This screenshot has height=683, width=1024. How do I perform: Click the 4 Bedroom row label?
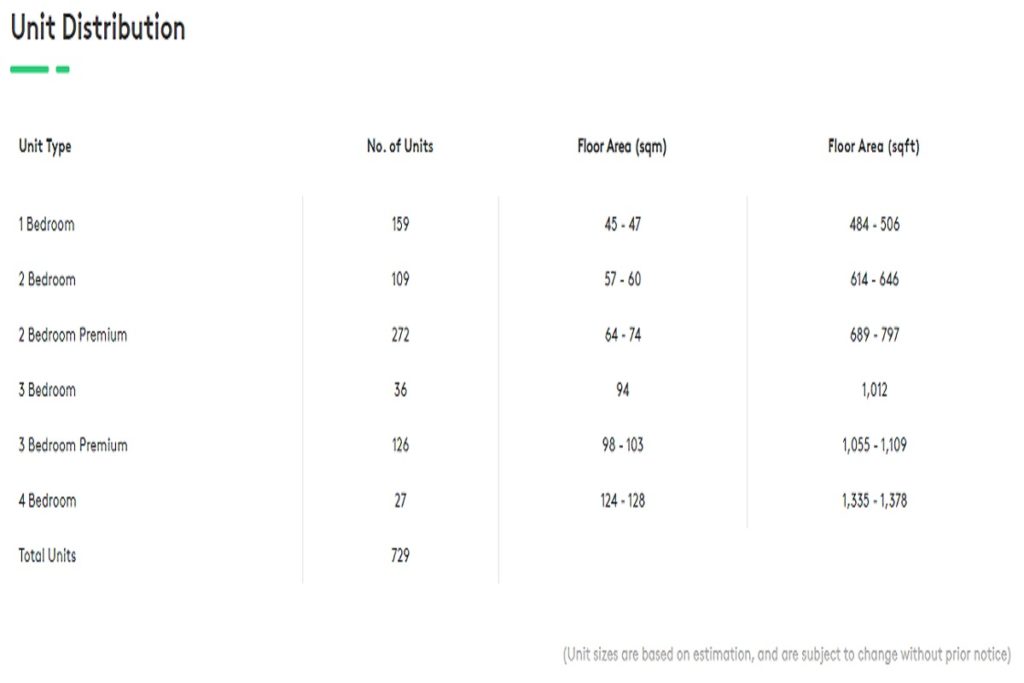(x=47, y=501)
